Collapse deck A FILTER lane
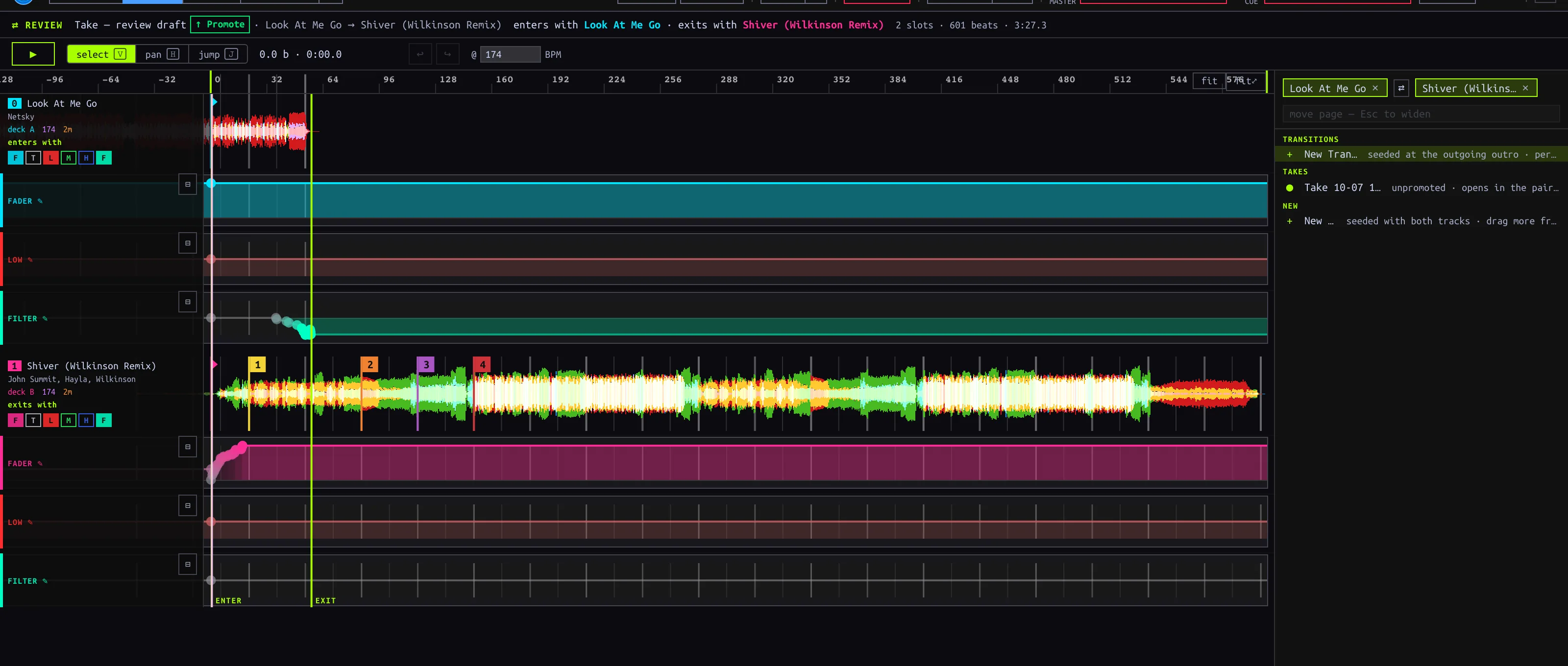Screen dimensions: 1568x666 click(x=188, y=302)
